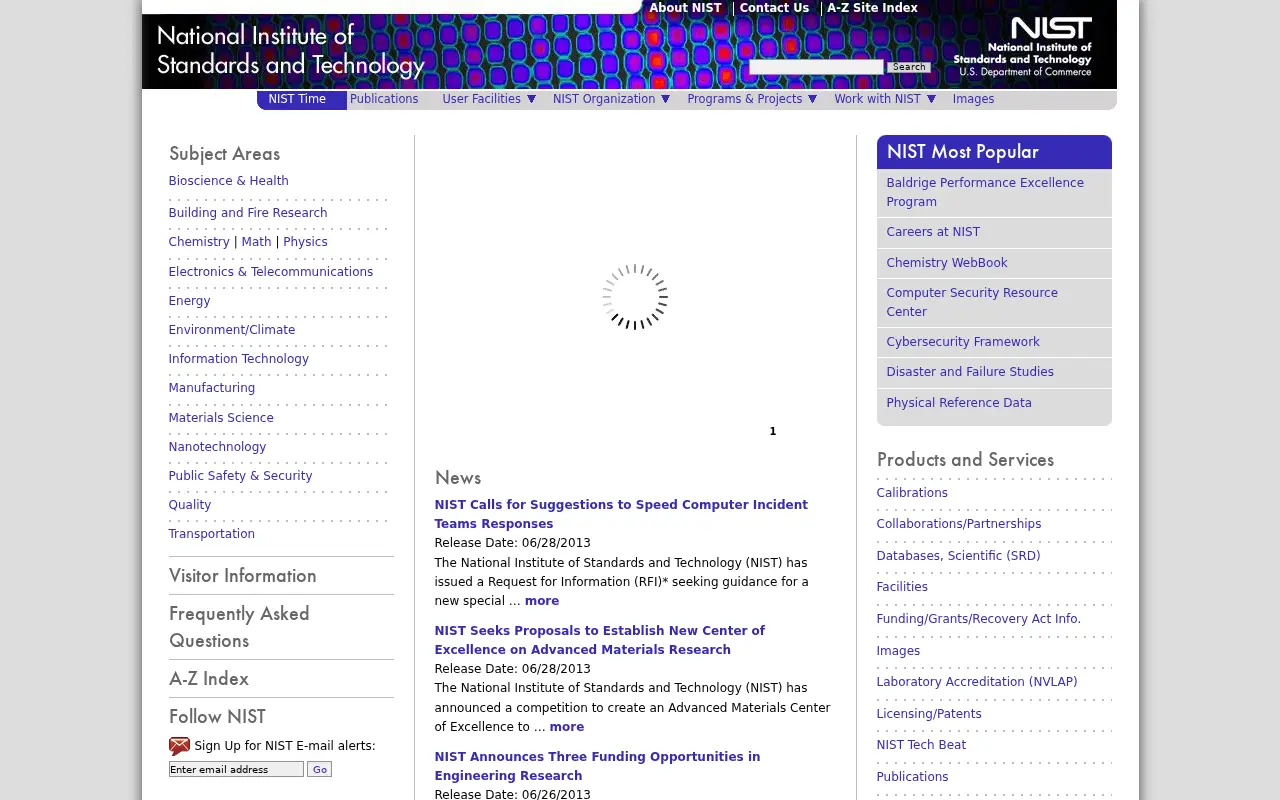Screen dimensions: 1280x800
Task: Click the NIST logo in header
Action: point(1022,47)
